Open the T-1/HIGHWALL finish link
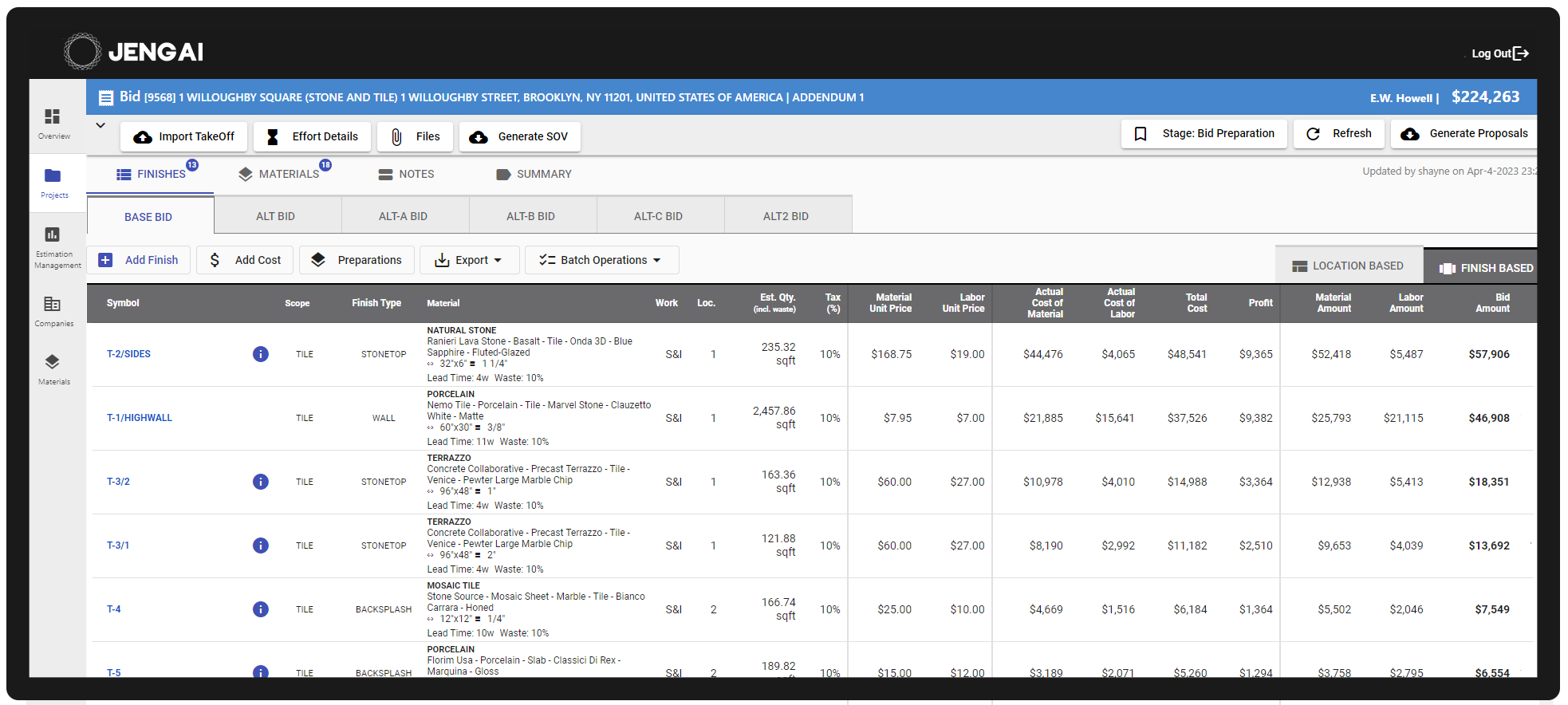1568x705 pixels. 140,418
